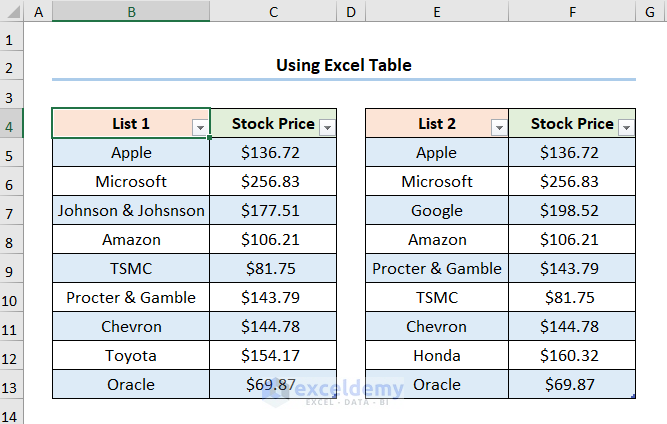
Task: Select column E header
Action: point(437,12)
